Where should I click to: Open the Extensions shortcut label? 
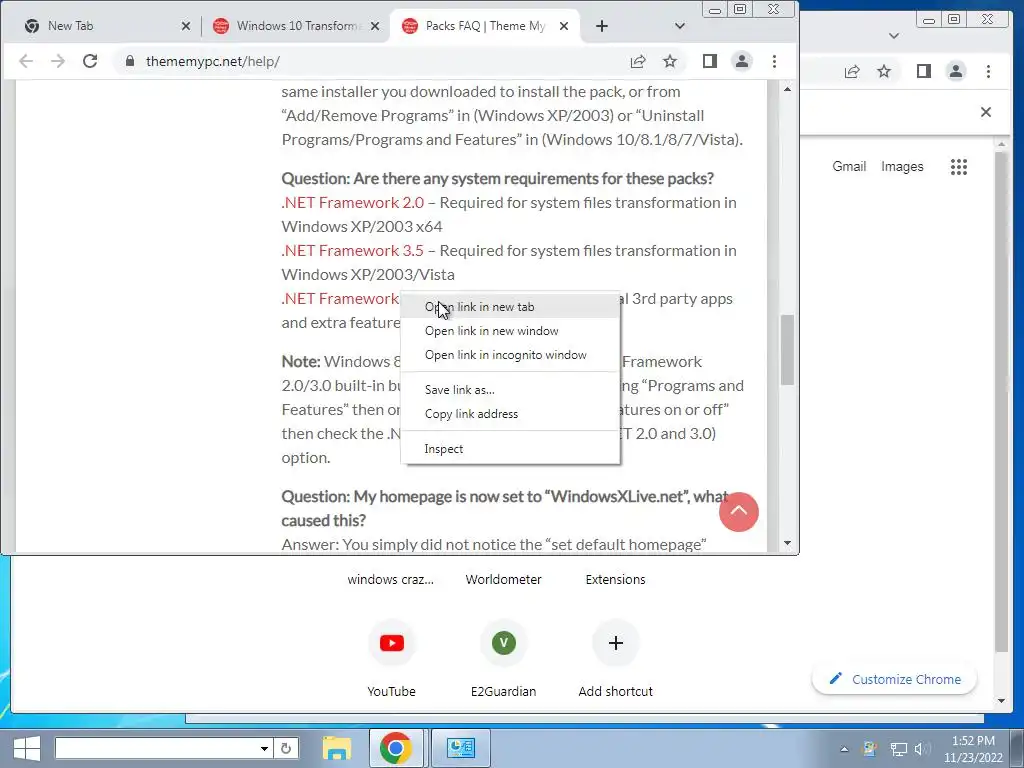tap(615, 579)
